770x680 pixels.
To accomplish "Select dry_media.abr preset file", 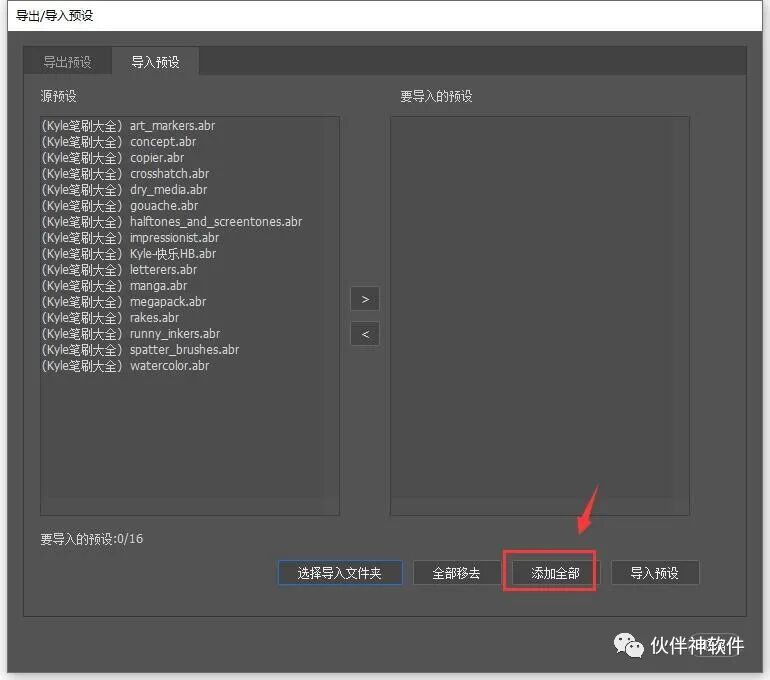I will point(124,190).
